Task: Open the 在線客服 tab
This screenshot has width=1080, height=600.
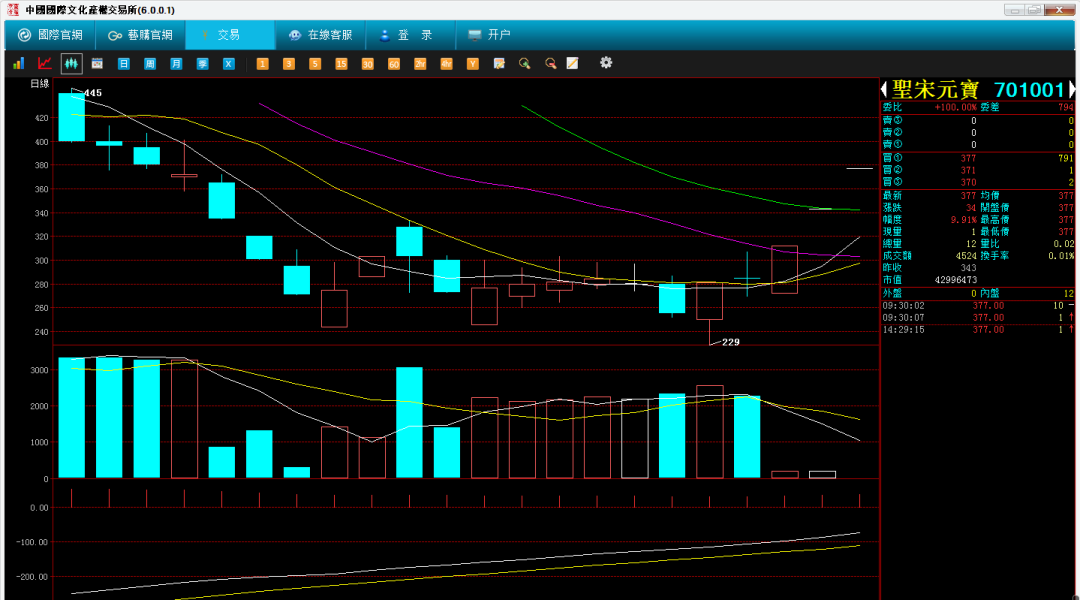Action: point(320,34)
